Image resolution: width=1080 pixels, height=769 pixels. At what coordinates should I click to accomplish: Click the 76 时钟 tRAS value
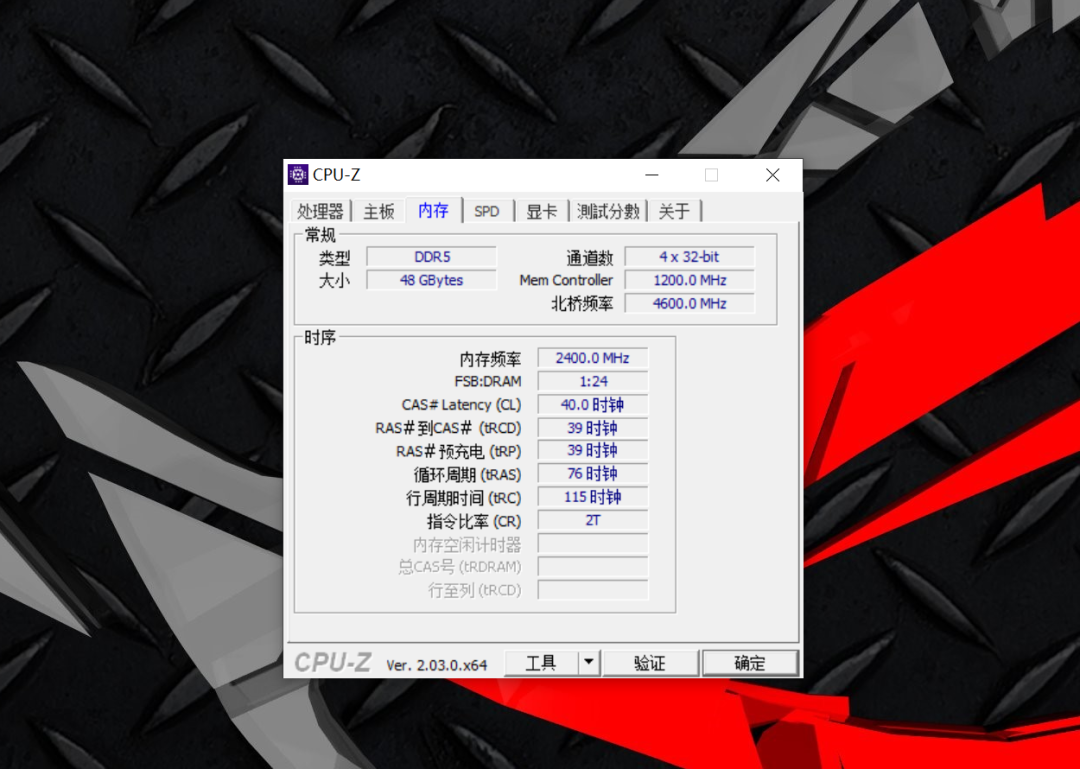592,474
